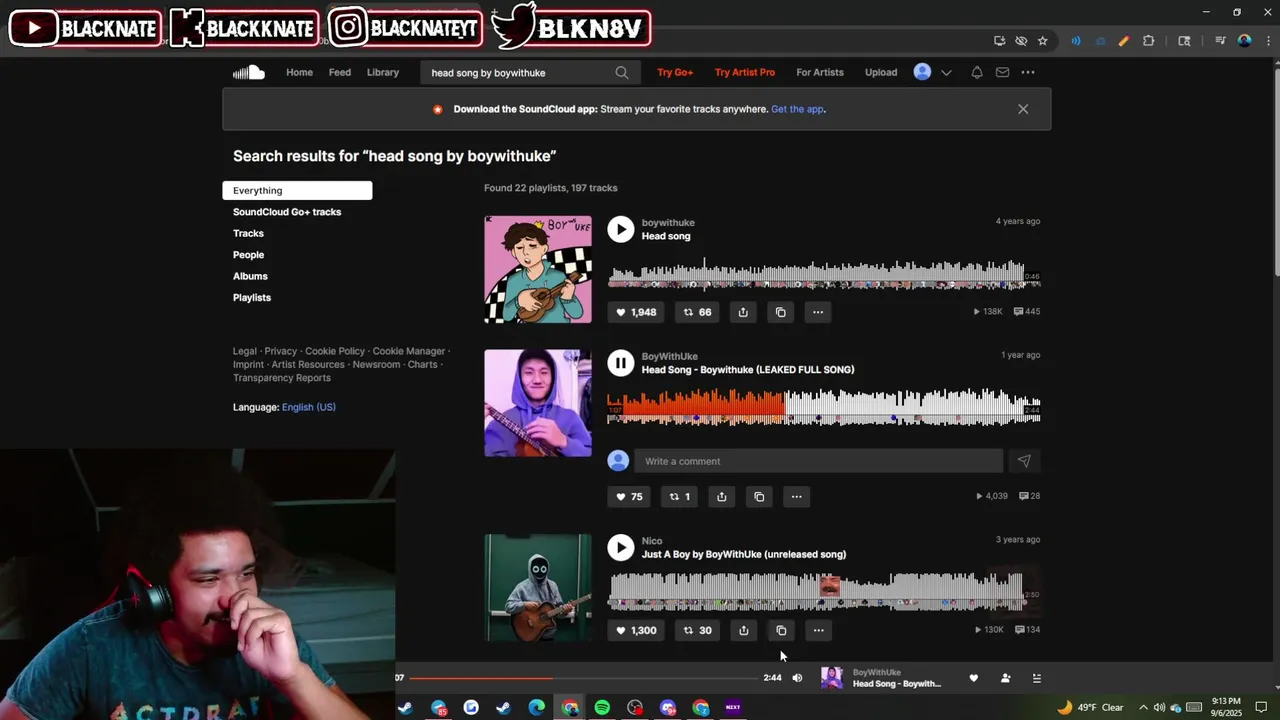Copy link for the 'Just A Boy' track
The width and height of the screenshot is (1280, 720).
coord(781,630)
